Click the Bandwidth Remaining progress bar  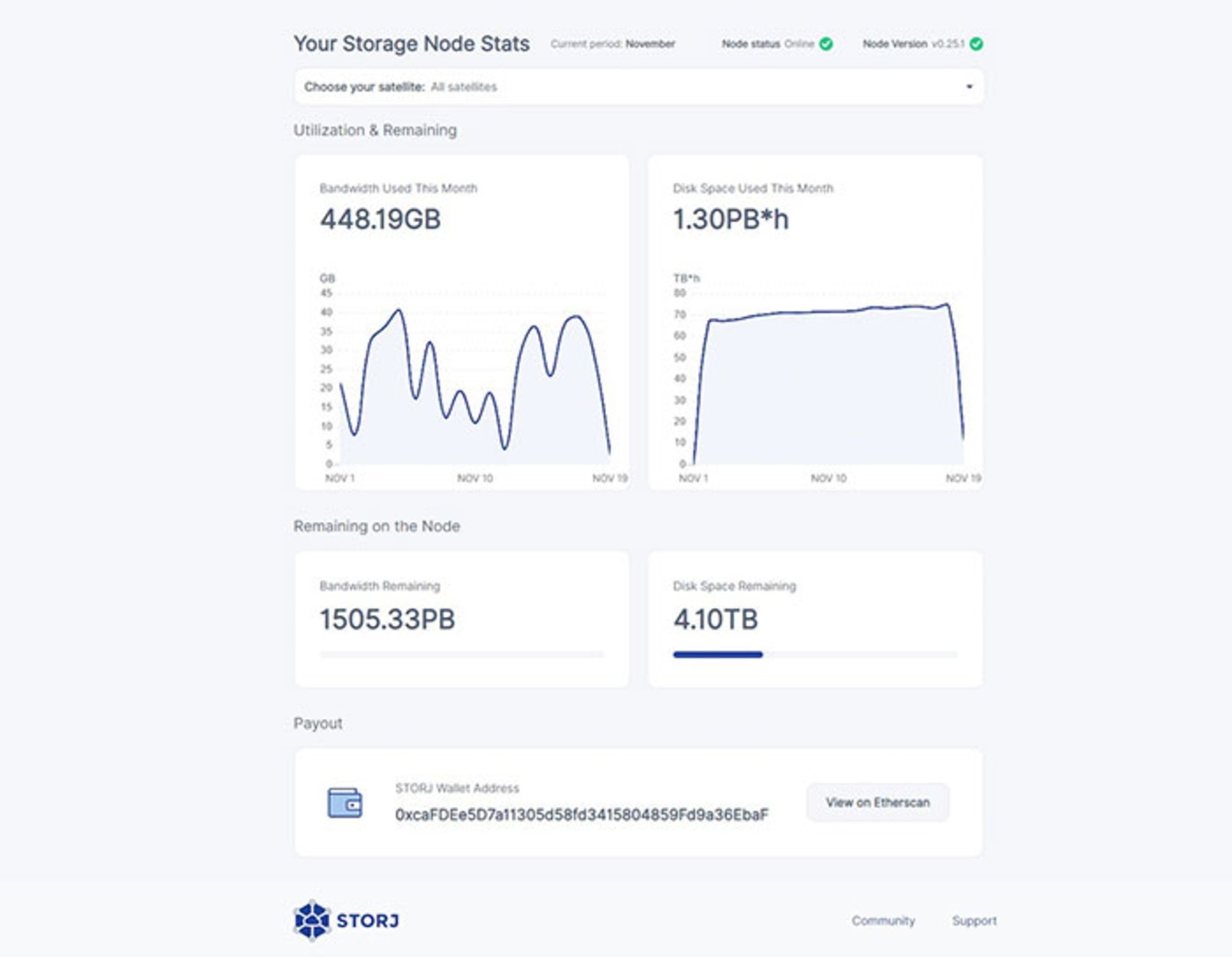pyautogui.click(x=461, y=655)
